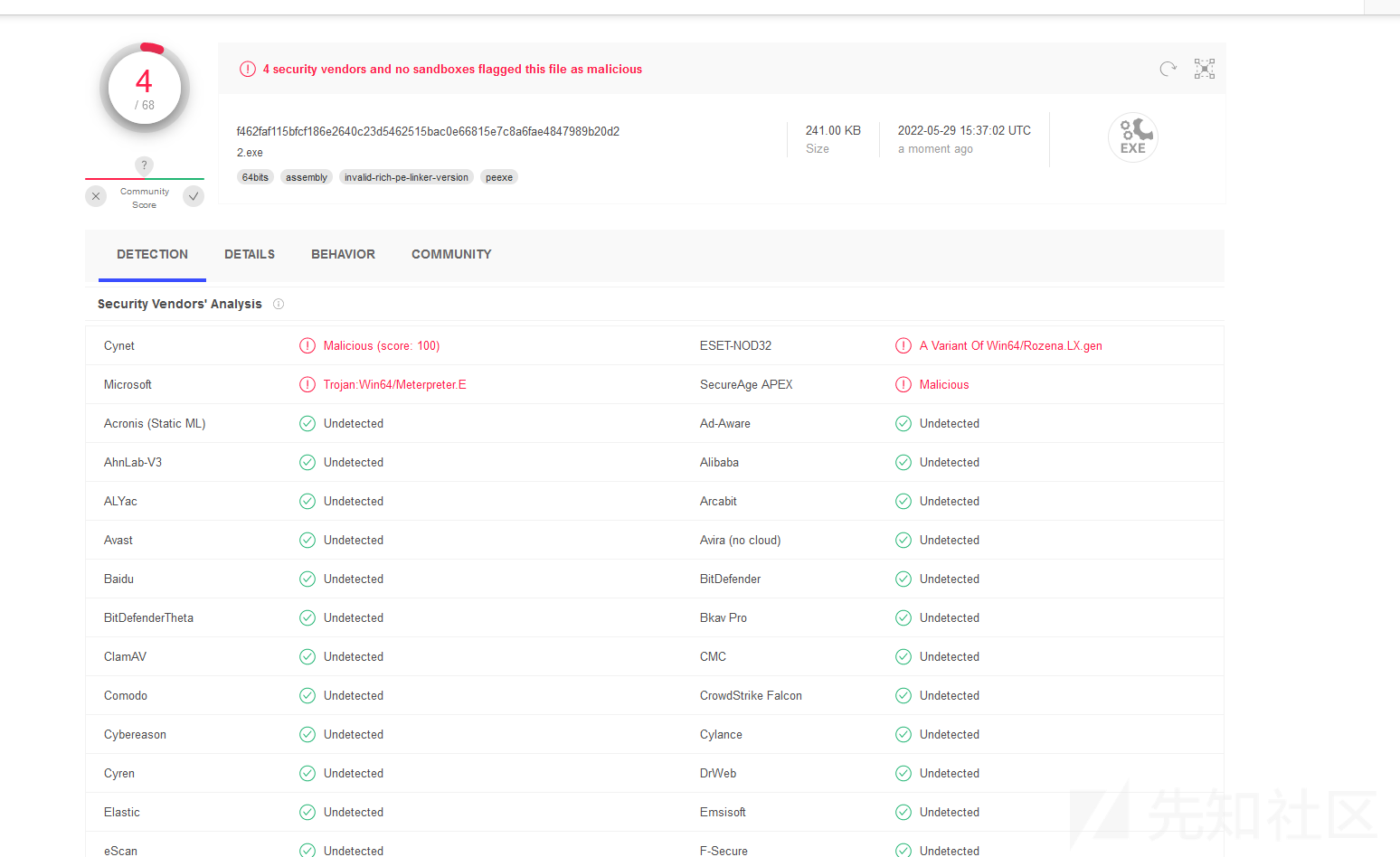
Task: Vote malicious with the community X icon
Action: coord(96,196)
